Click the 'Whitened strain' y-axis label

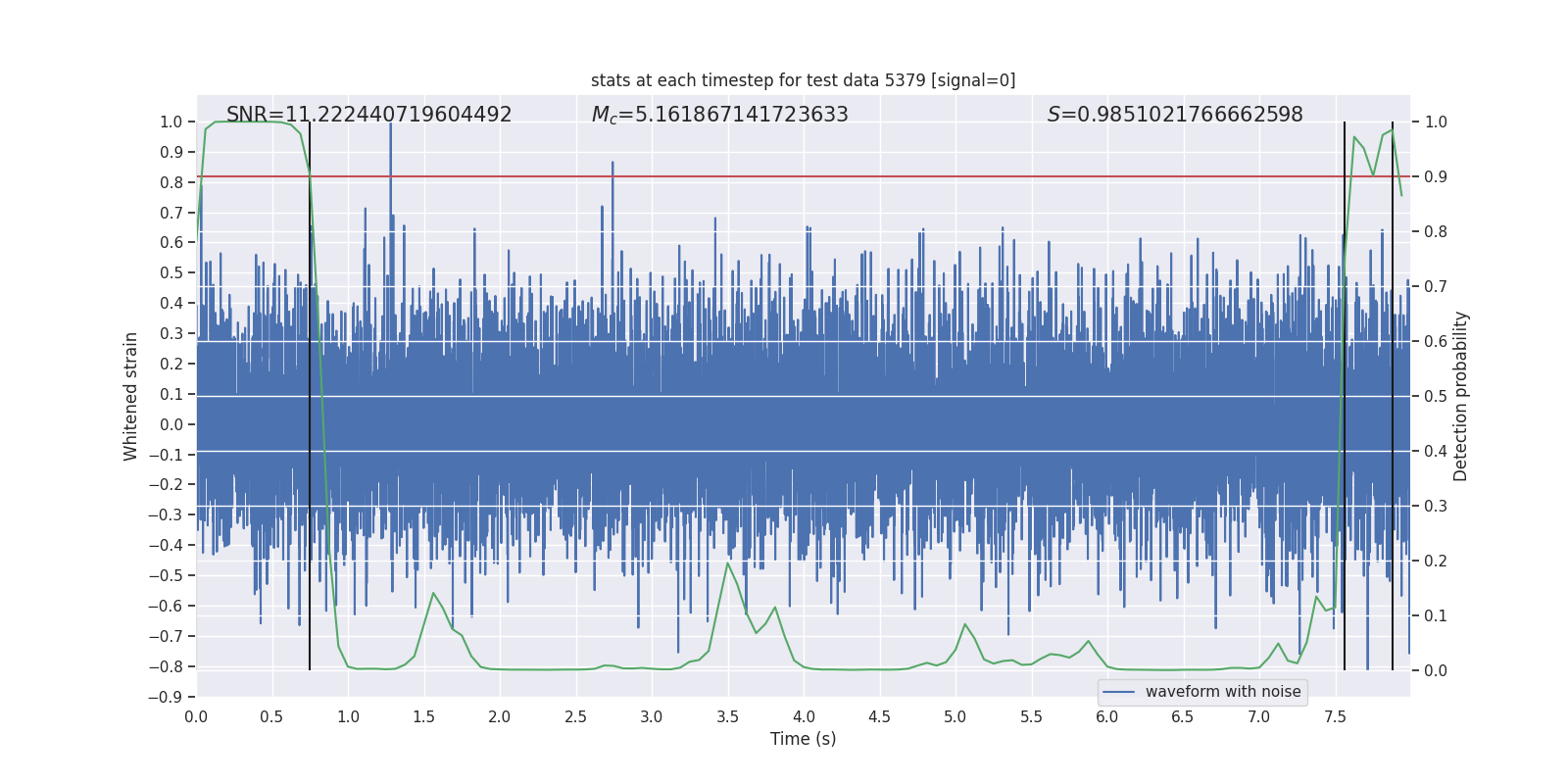coord(130,396)
